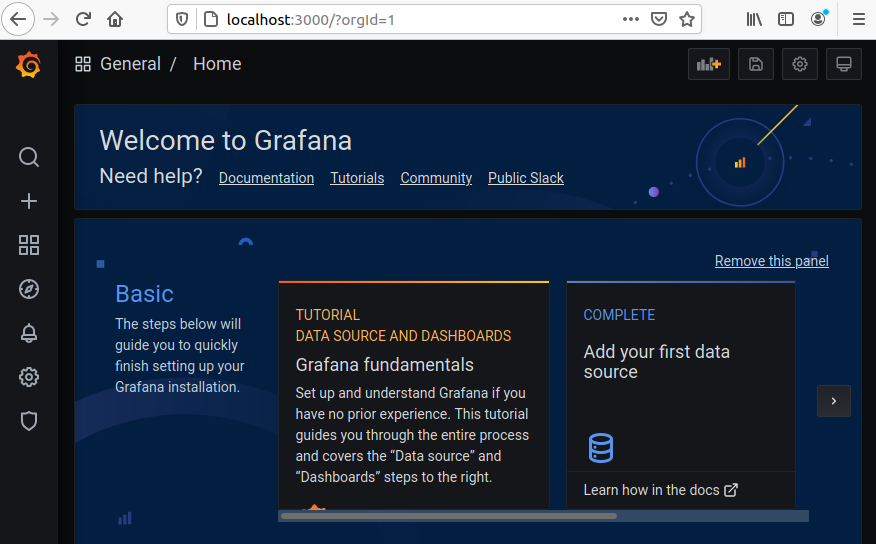876x544 pixels.
Task: Show site information page icon in address bar
Action: [x=211, y=20]
